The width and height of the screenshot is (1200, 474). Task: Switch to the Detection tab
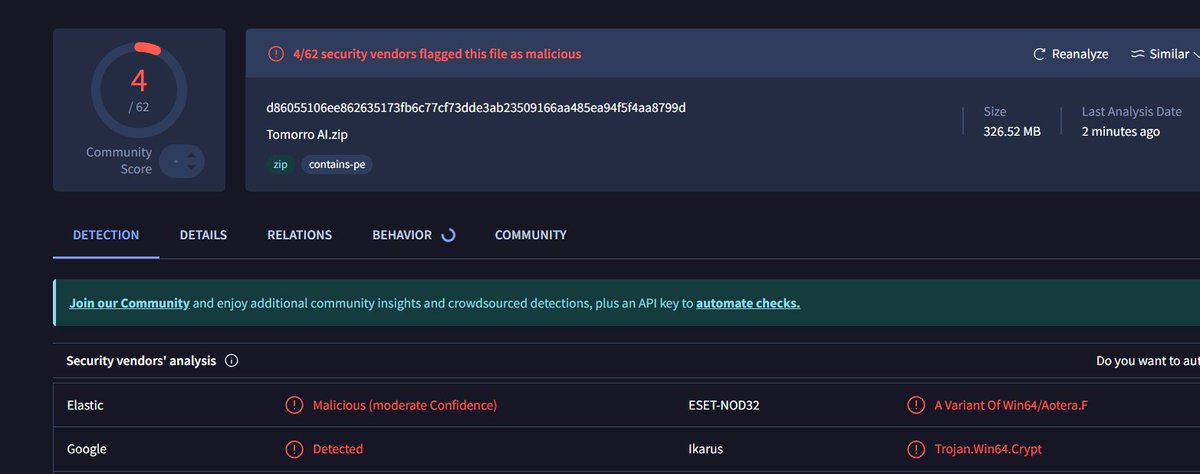(106, 235)
